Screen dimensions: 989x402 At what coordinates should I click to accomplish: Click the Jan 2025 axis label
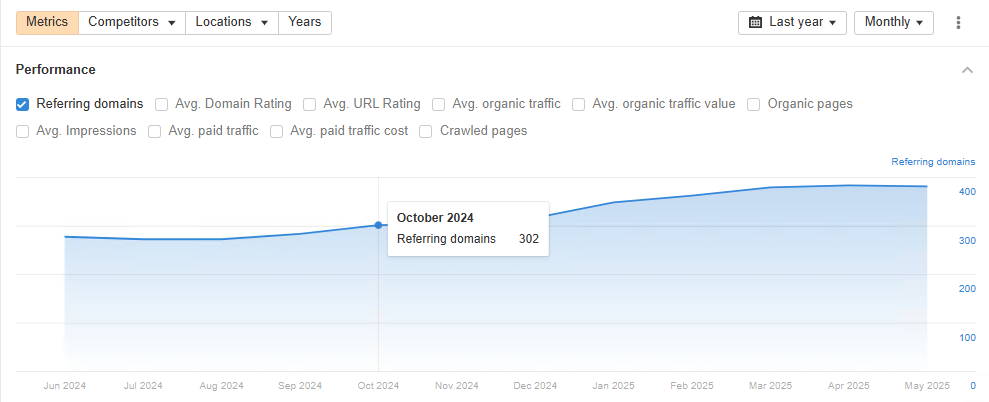(614, 386)
